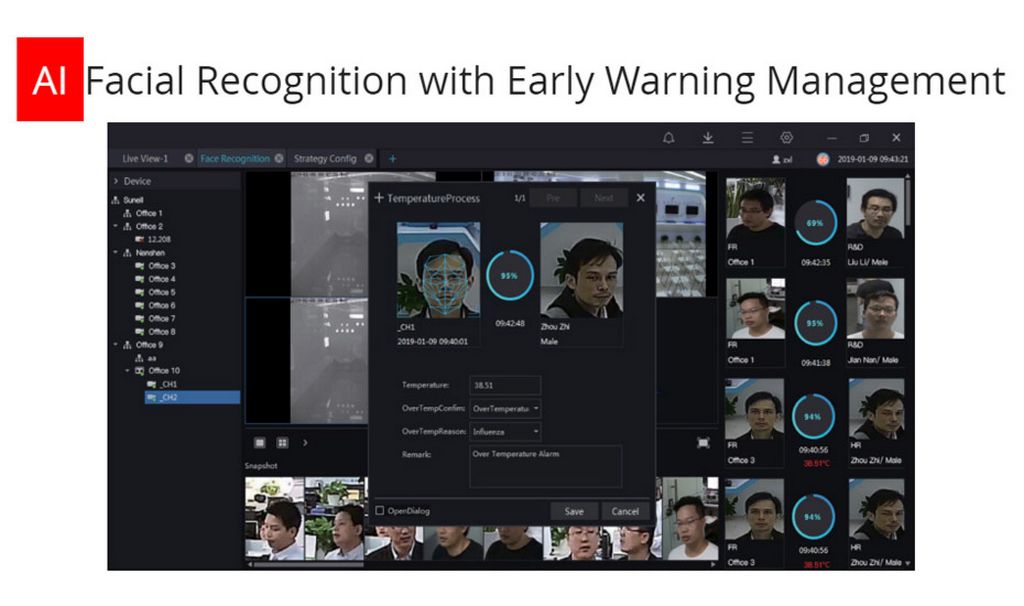Select camera Office 7 in the tree

[161, 318]
